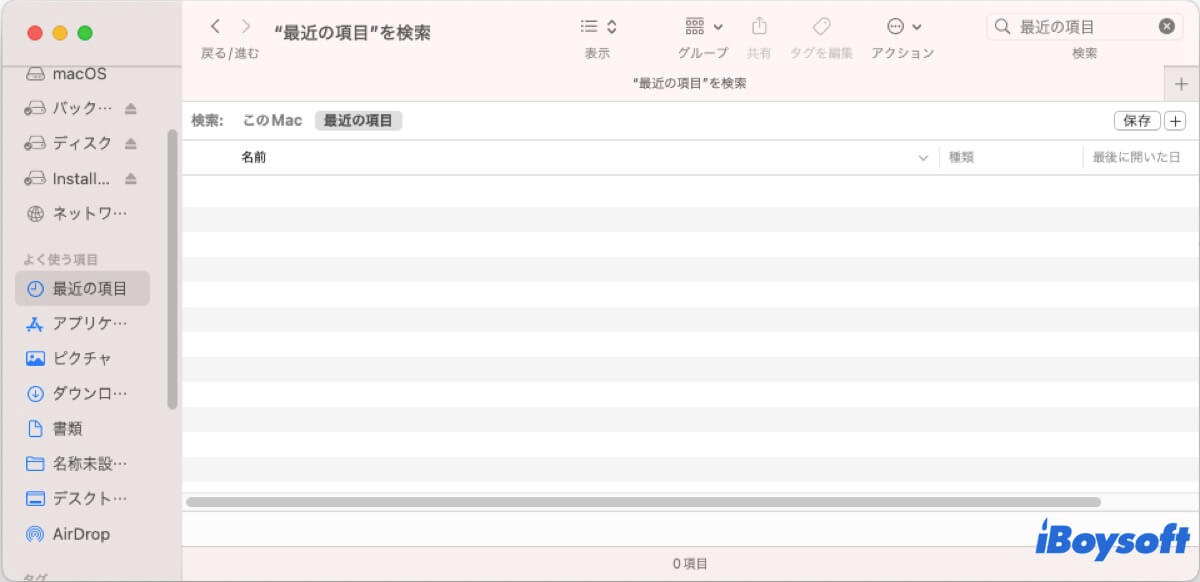
Task: Eject the ディスク volume in the sidebar
Action: 131,144
